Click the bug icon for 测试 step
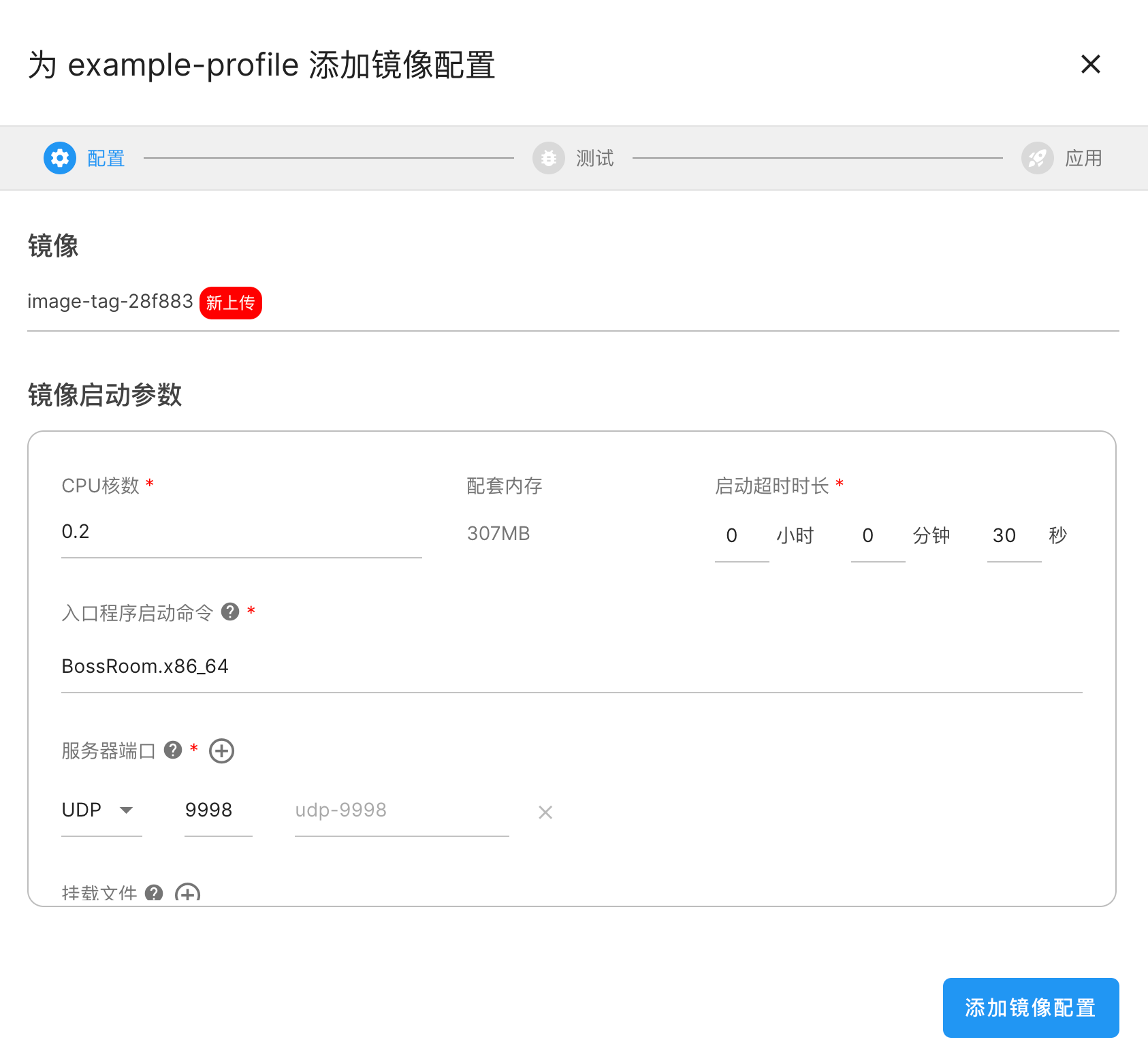The image size is (1148, 1061). click(x=548, y=158)
